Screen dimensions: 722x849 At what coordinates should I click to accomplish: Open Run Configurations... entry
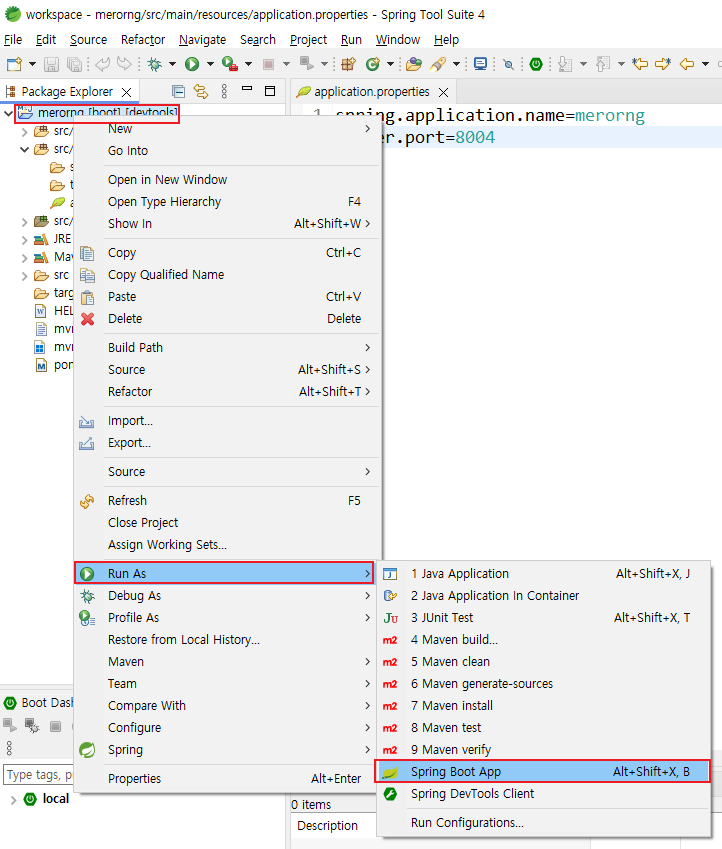click(543, 822)
